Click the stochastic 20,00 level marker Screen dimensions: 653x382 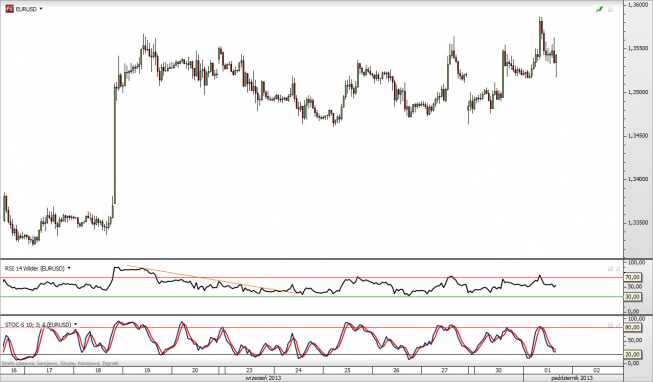pos(632,354)
